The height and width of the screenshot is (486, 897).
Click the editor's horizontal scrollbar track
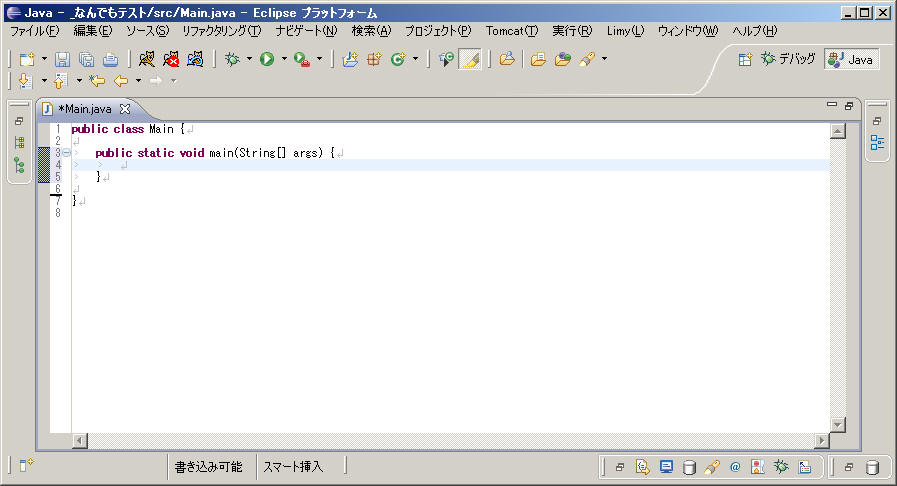(450, 440)
